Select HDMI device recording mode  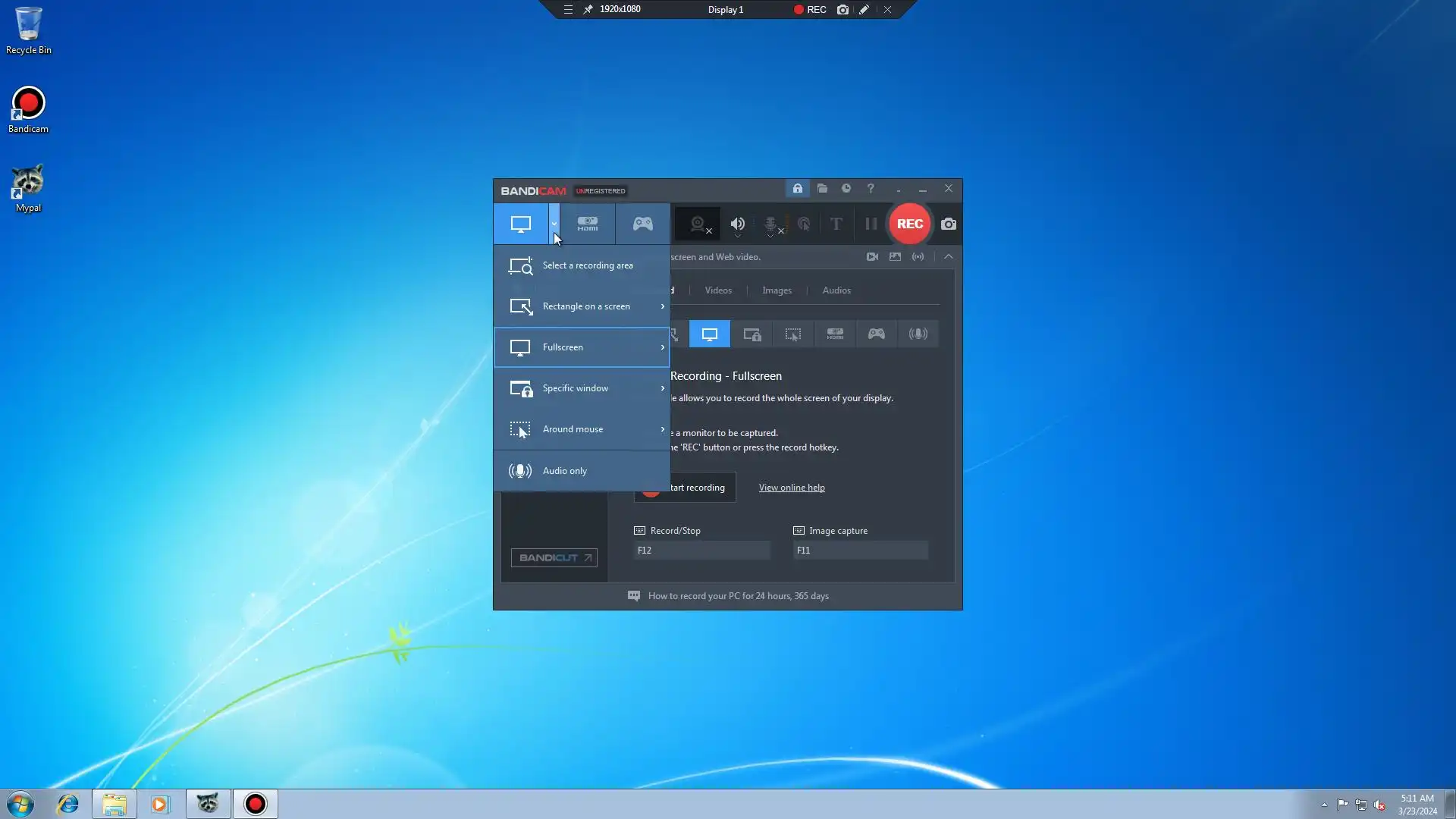point(588,224)
